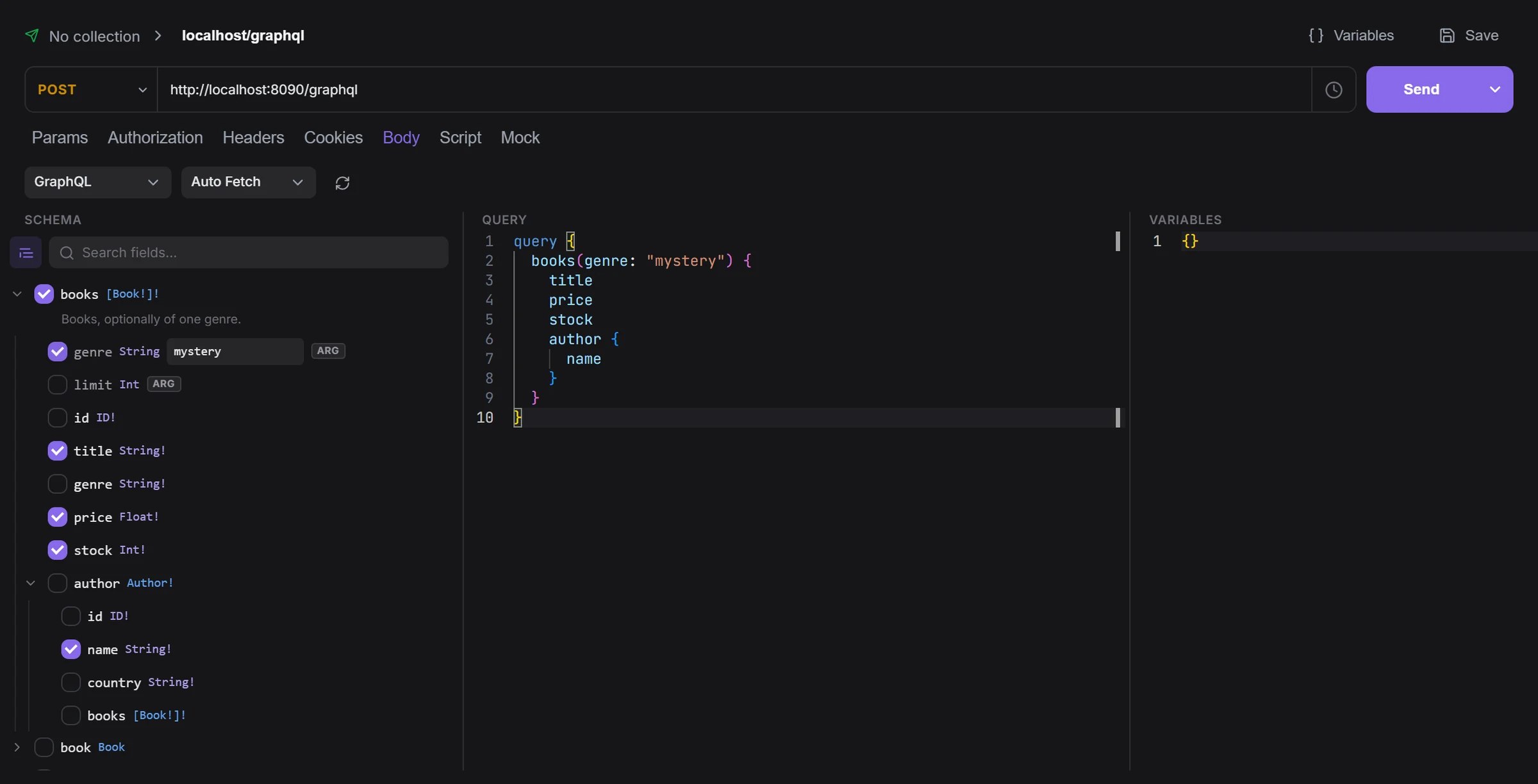Expand the book schema node

tap(17, 747)
